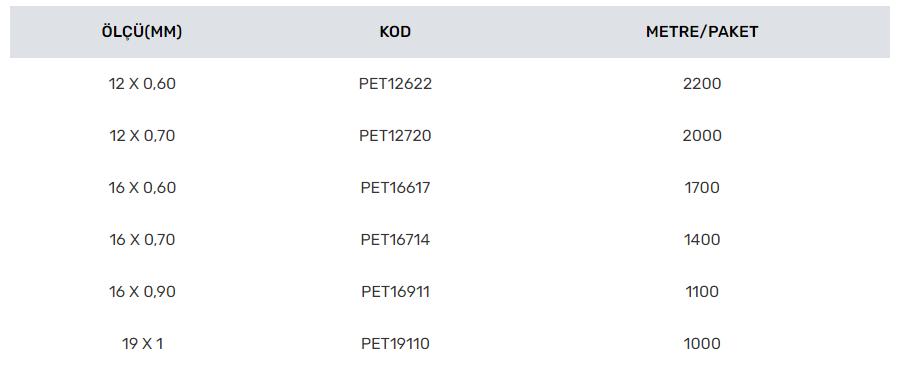Image resolution: width=902 pixels, height=386 pixels.
Task: Select product code PET16911
Action: click(395, 292)
